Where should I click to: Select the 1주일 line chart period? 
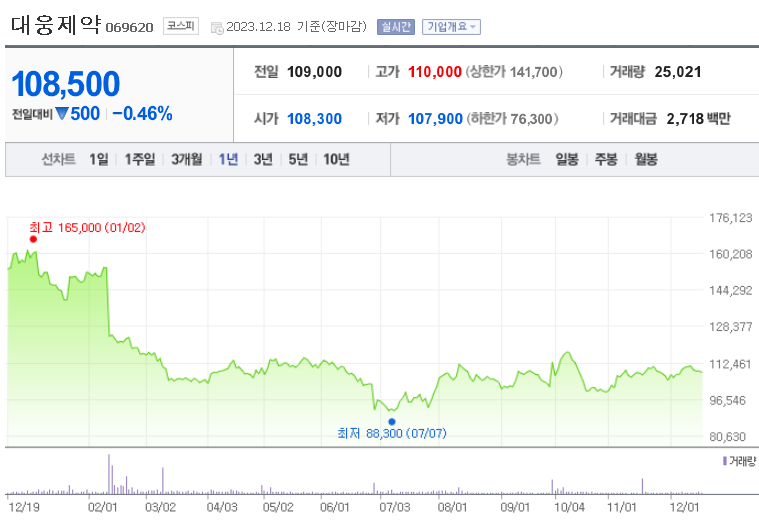[x=140, y=159]
